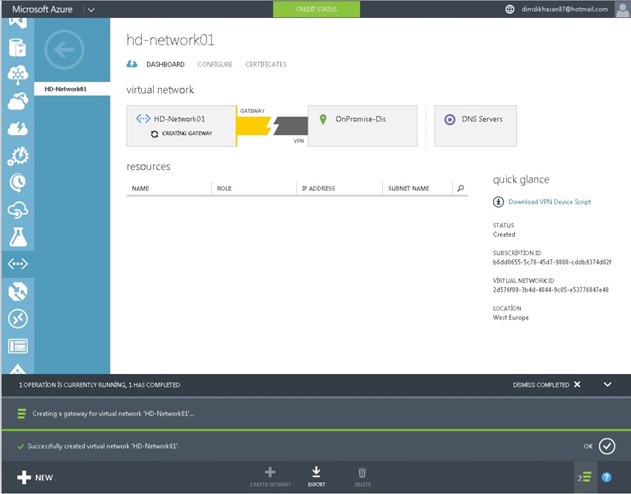
Task: Select the flask machine learning icon
Action: click(18, 237)
